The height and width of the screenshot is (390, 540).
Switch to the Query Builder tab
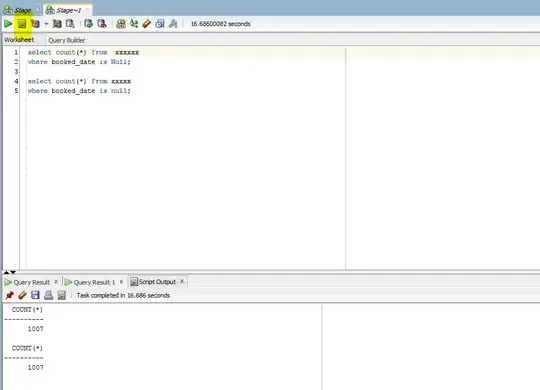pos(67,40)
